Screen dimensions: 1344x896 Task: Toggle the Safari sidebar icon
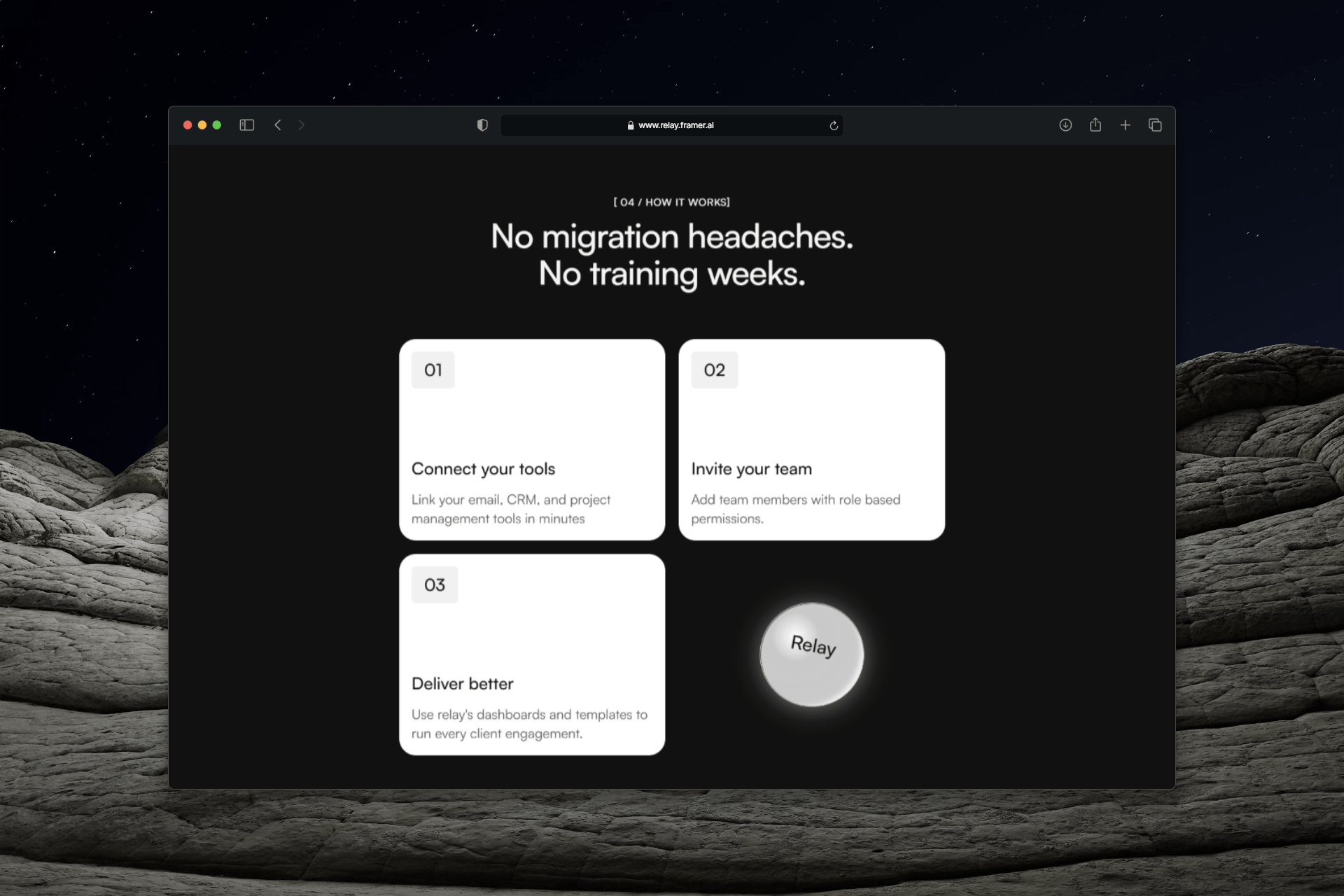(x=246, y=125)
